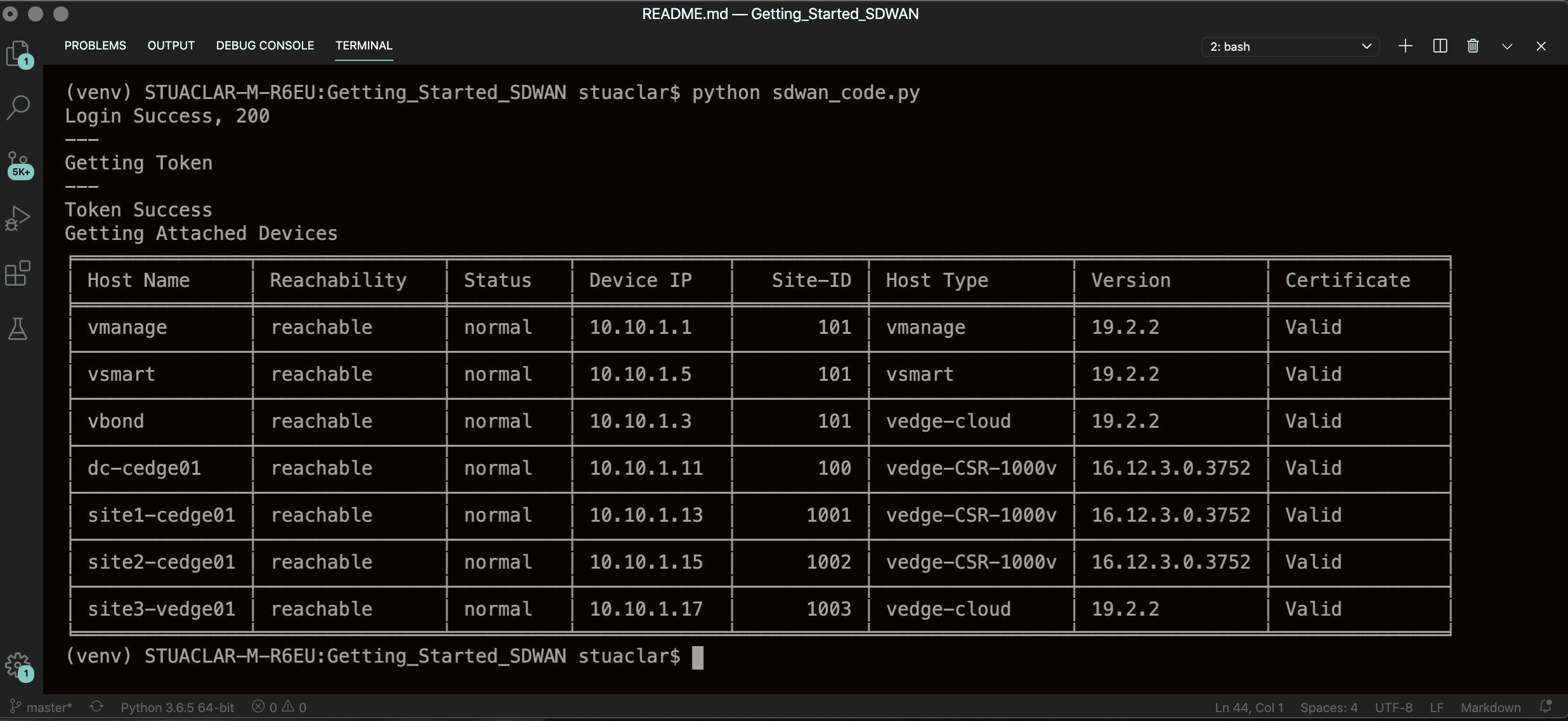Open the Search sidebar icon
This screenshot has width=1568, height=721.
point(18,107)
